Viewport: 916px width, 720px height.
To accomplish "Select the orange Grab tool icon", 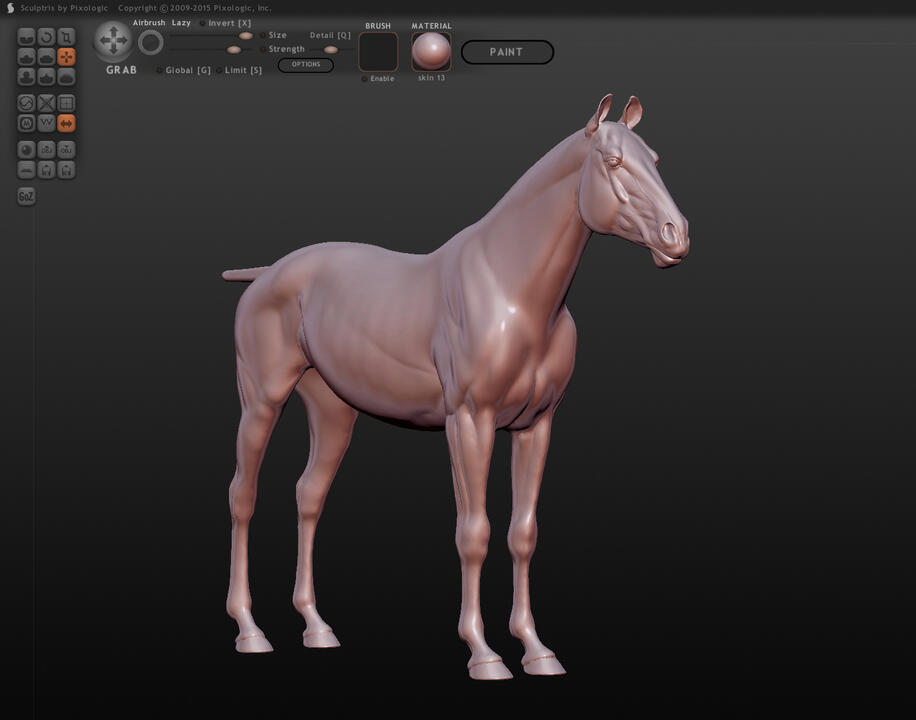I will (x=66, y=57).
